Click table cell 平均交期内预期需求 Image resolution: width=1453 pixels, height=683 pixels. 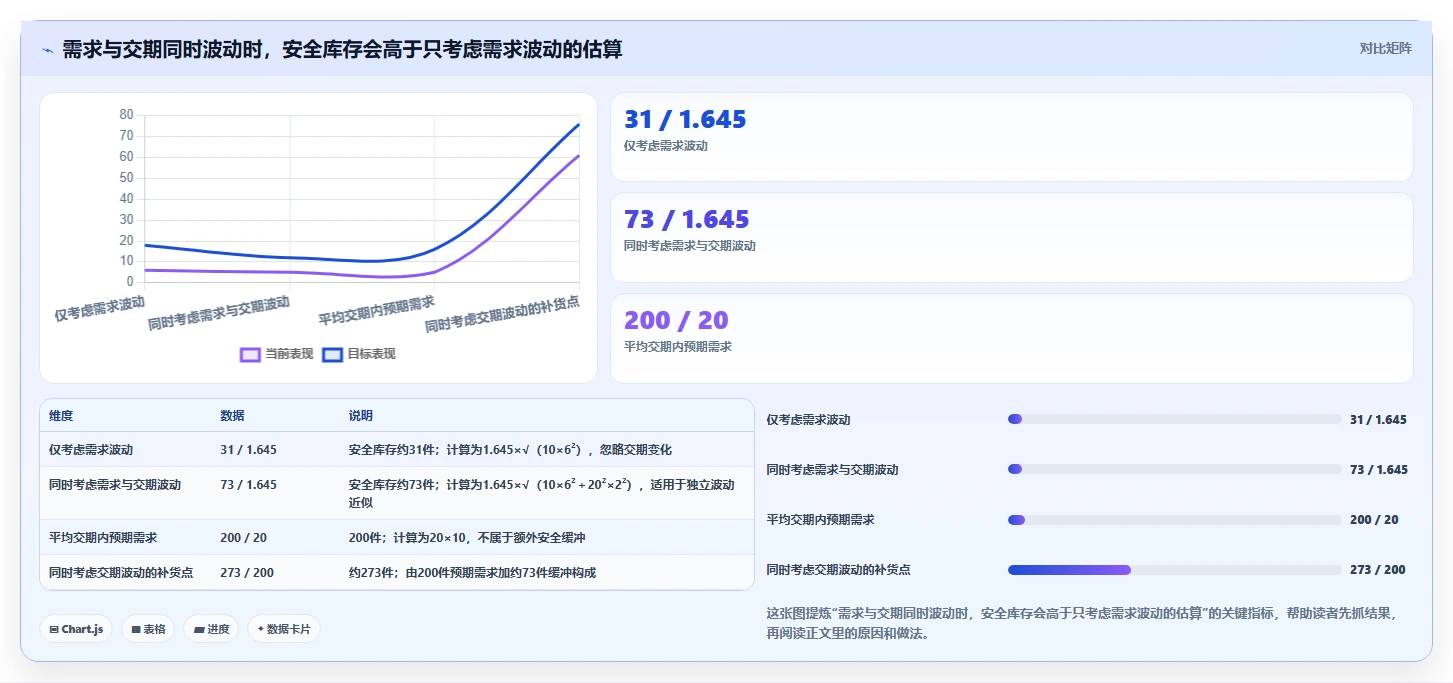(x=103, y=538)
